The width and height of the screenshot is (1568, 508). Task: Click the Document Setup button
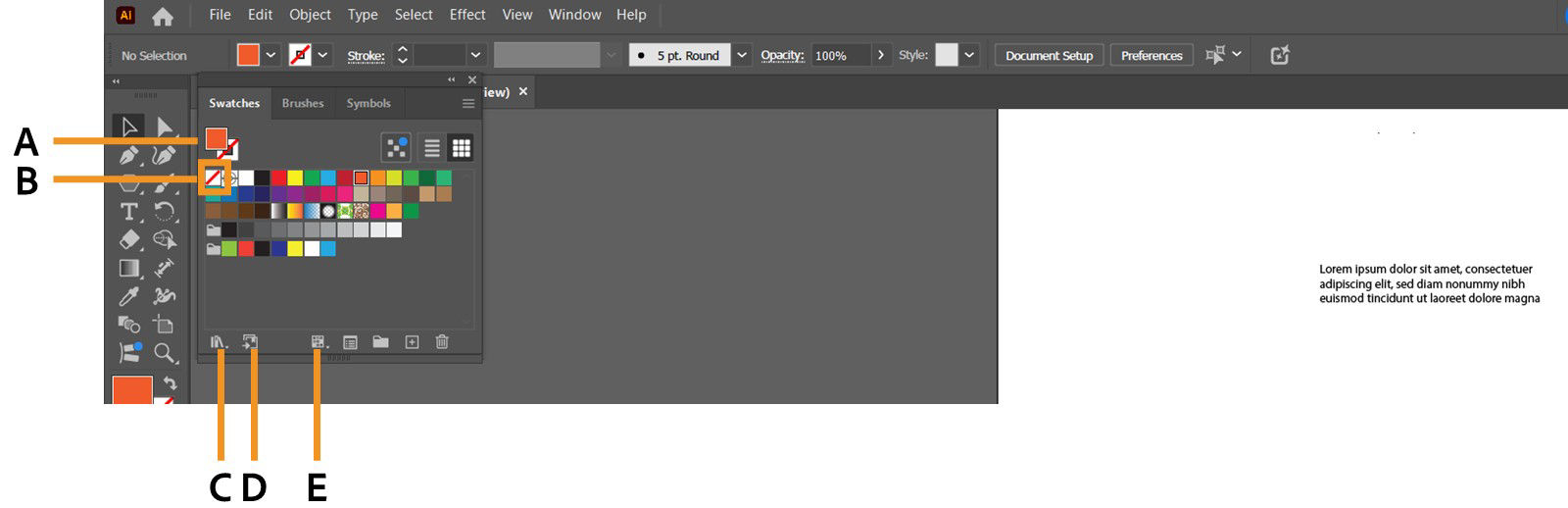click(x=1049, y=55)
